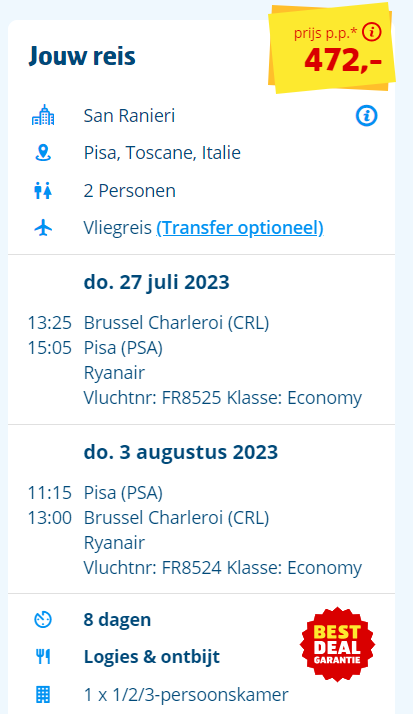Click flight number FR8525 line

click(223, 398)
